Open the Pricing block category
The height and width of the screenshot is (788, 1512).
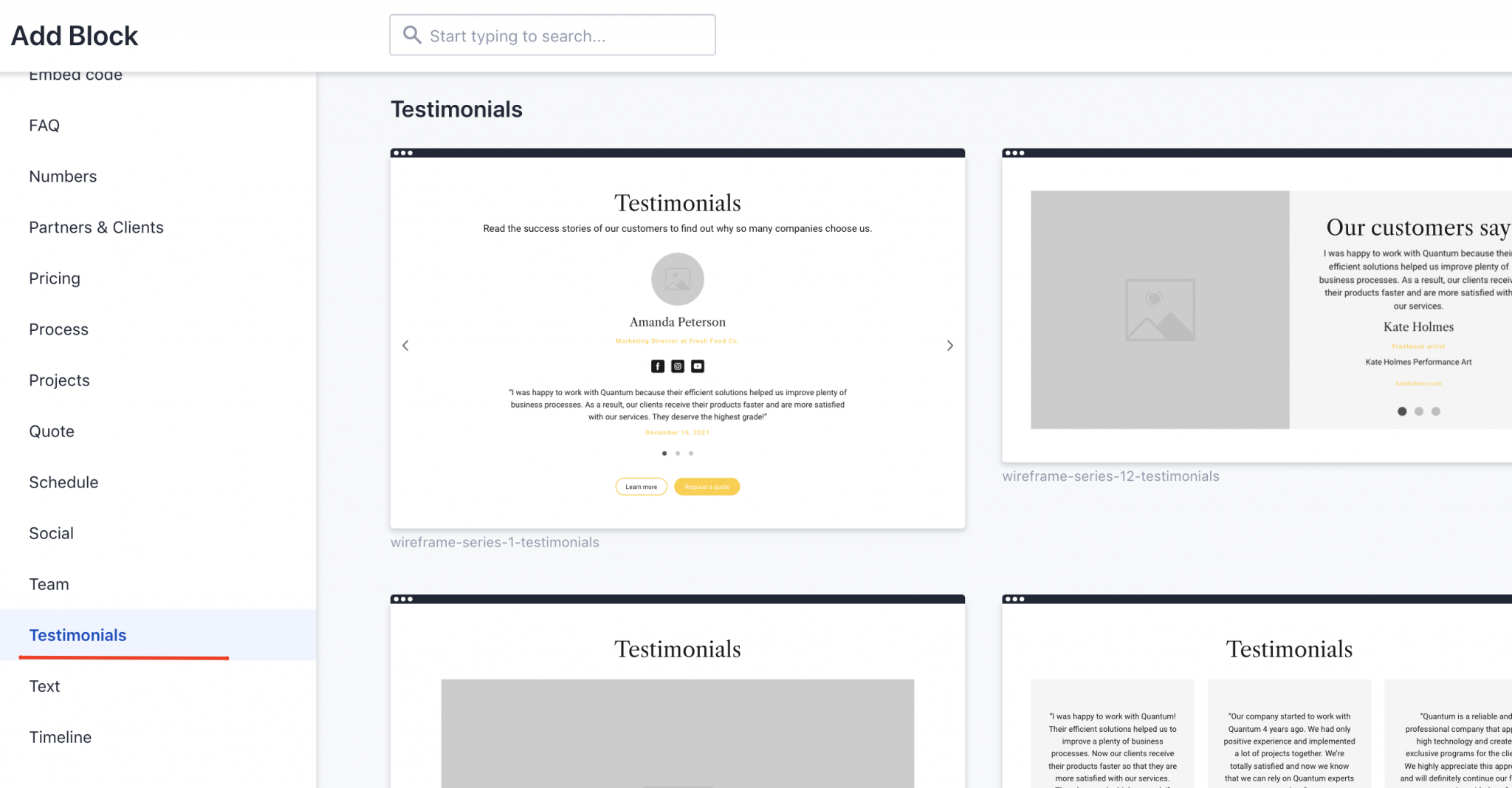click(x=55, y=278)
